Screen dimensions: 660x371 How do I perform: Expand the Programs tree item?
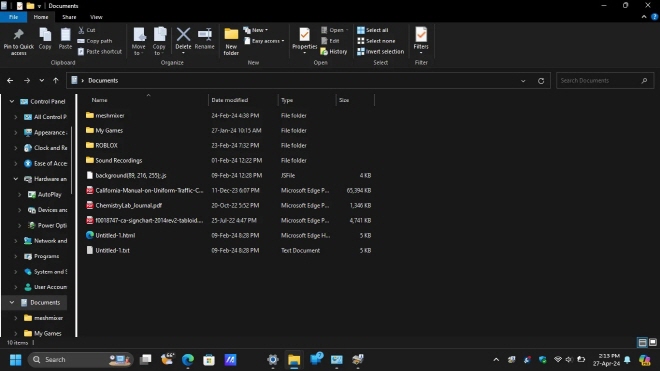click(x=16, y=256)
